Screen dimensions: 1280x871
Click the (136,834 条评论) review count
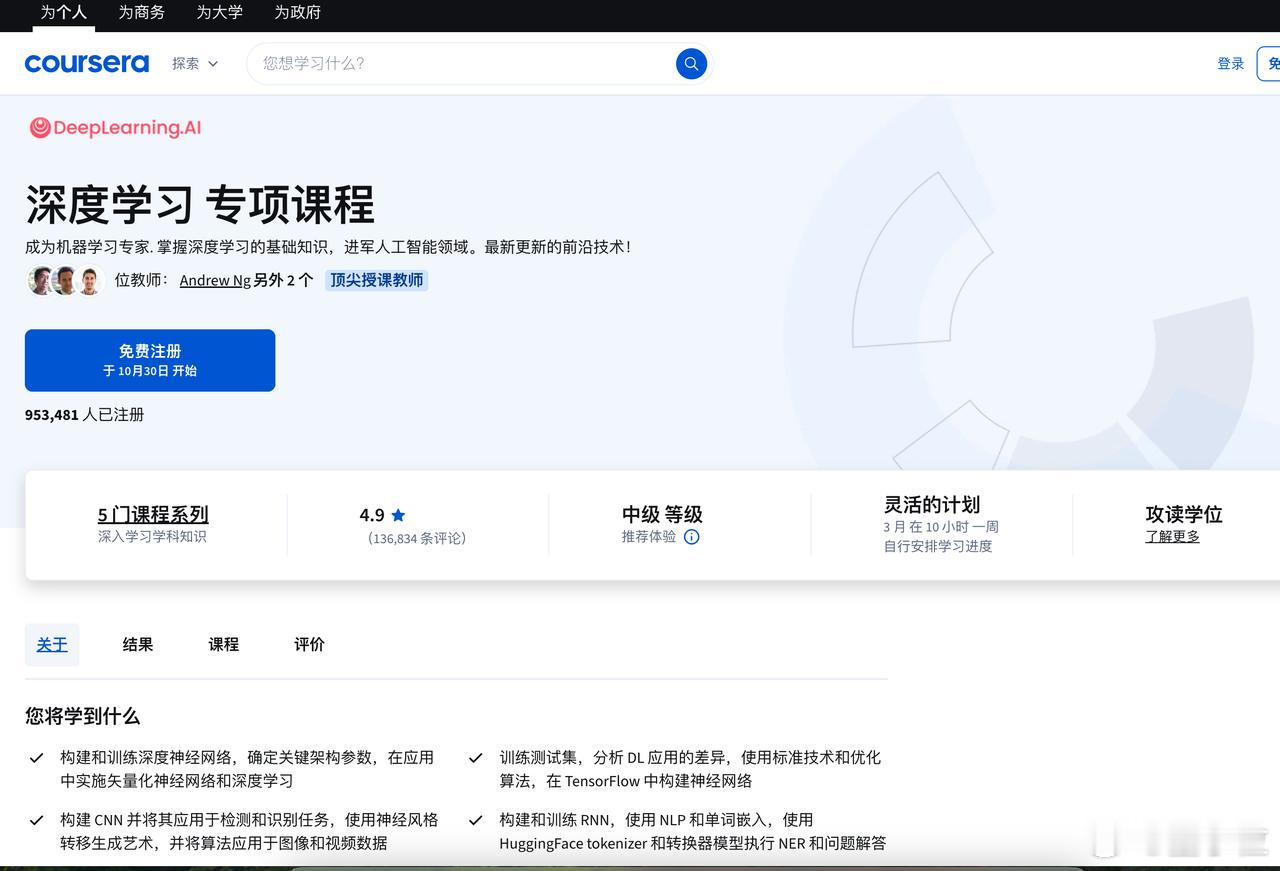click(417, 539)
